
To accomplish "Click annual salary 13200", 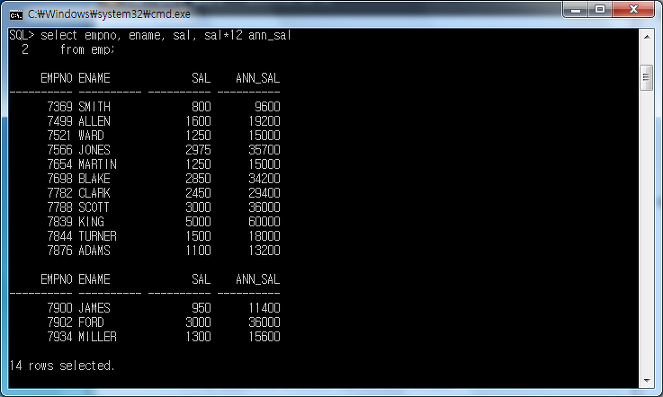I will [x=264, y=250].
